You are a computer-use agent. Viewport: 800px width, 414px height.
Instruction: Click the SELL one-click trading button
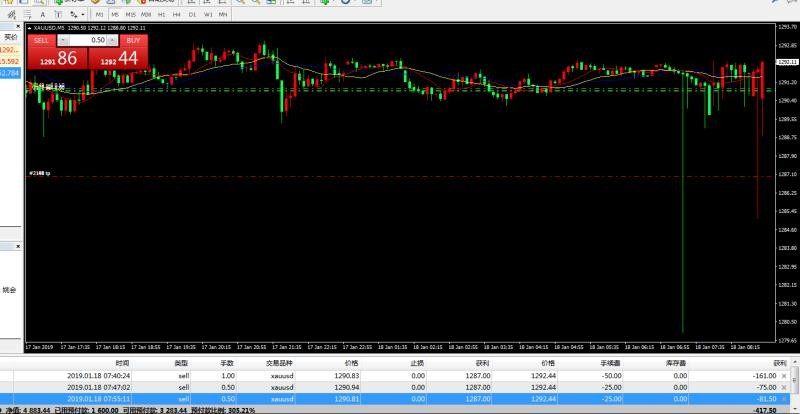41,40
